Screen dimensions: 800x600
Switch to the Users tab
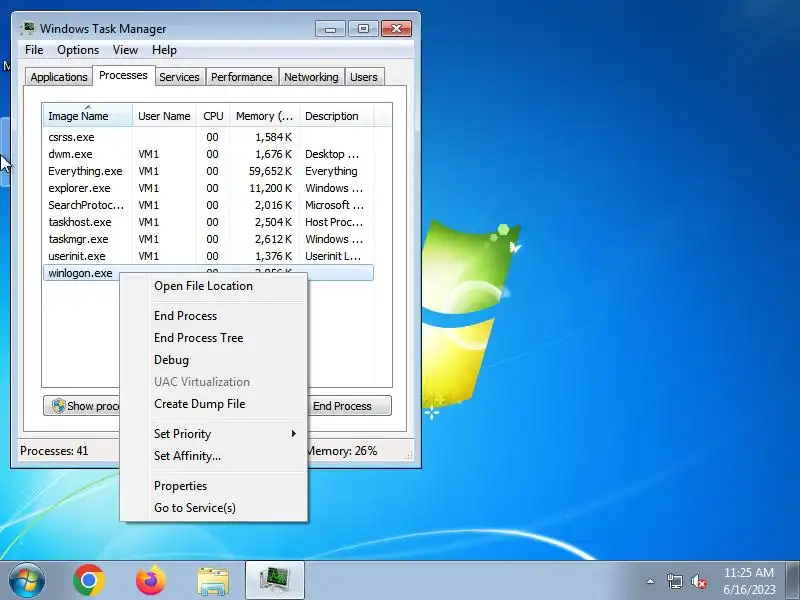[364, 77]
